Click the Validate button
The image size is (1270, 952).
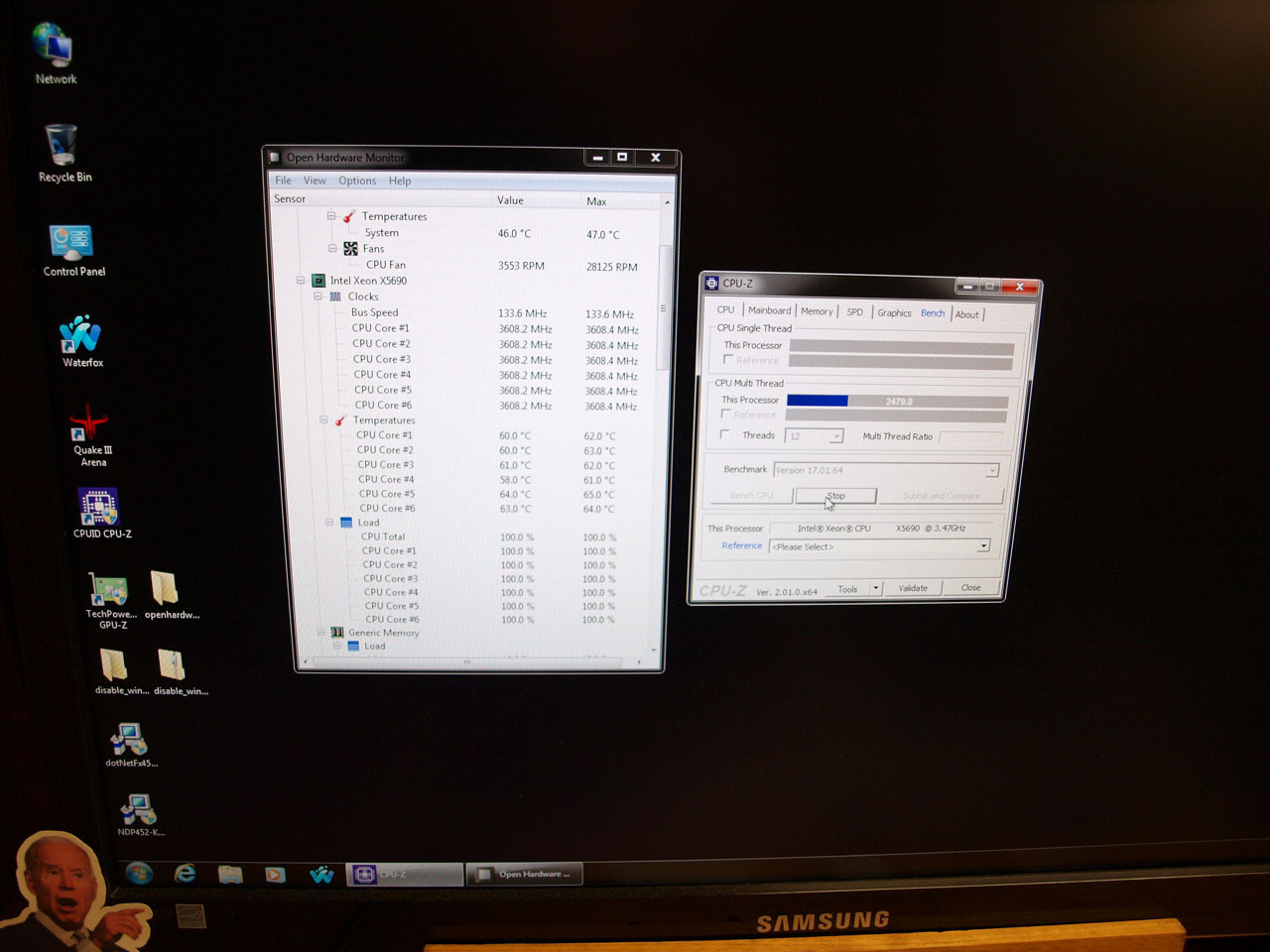click(x=913, y=588)
